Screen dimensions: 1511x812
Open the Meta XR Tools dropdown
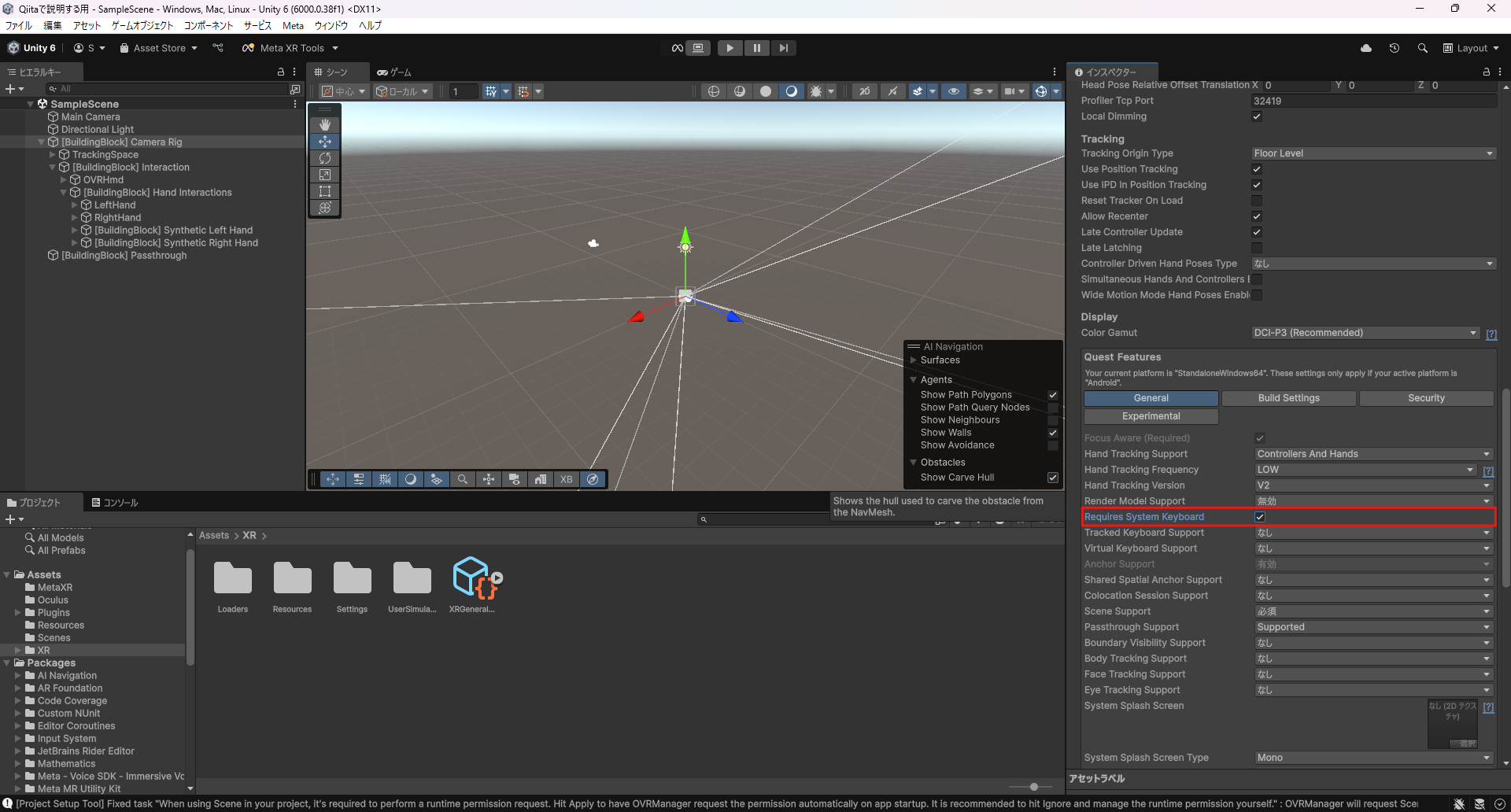pyautogui.click(x=290, y=48)
